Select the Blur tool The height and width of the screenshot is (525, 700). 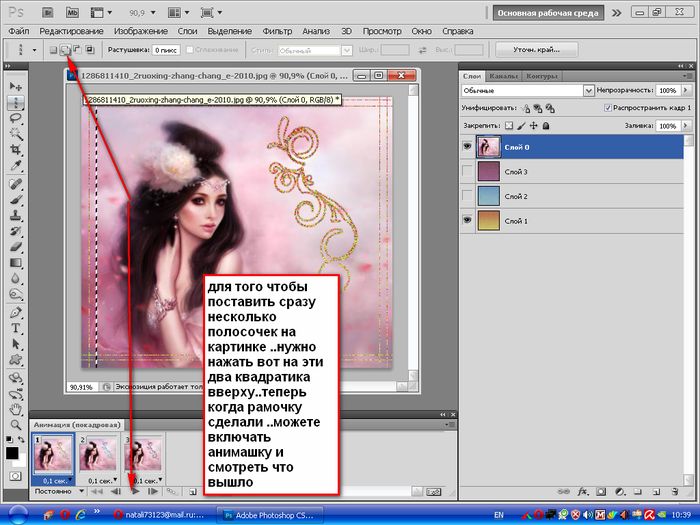(16, 279)
